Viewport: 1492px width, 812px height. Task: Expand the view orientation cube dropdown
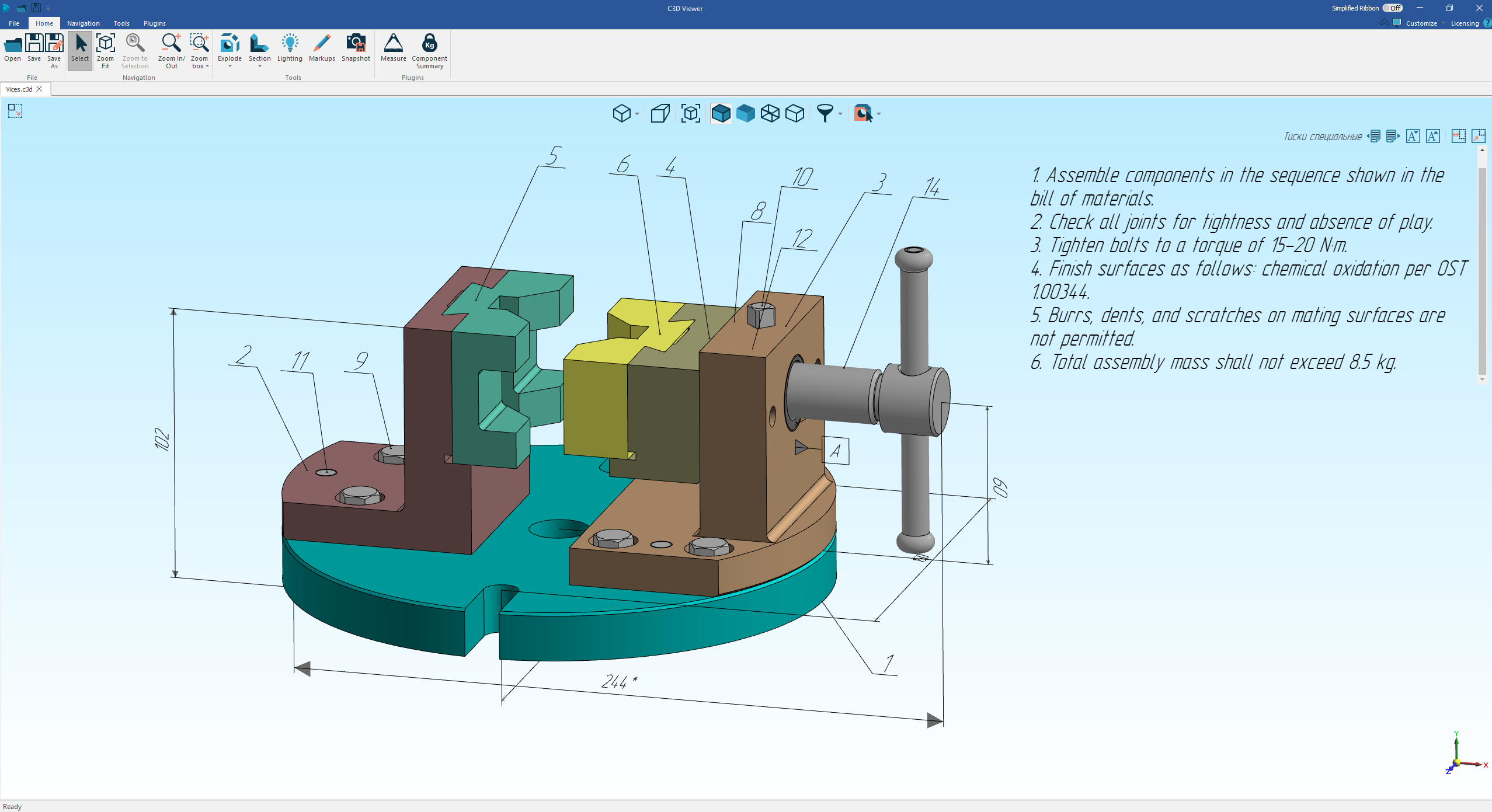(x=637, y=114)
